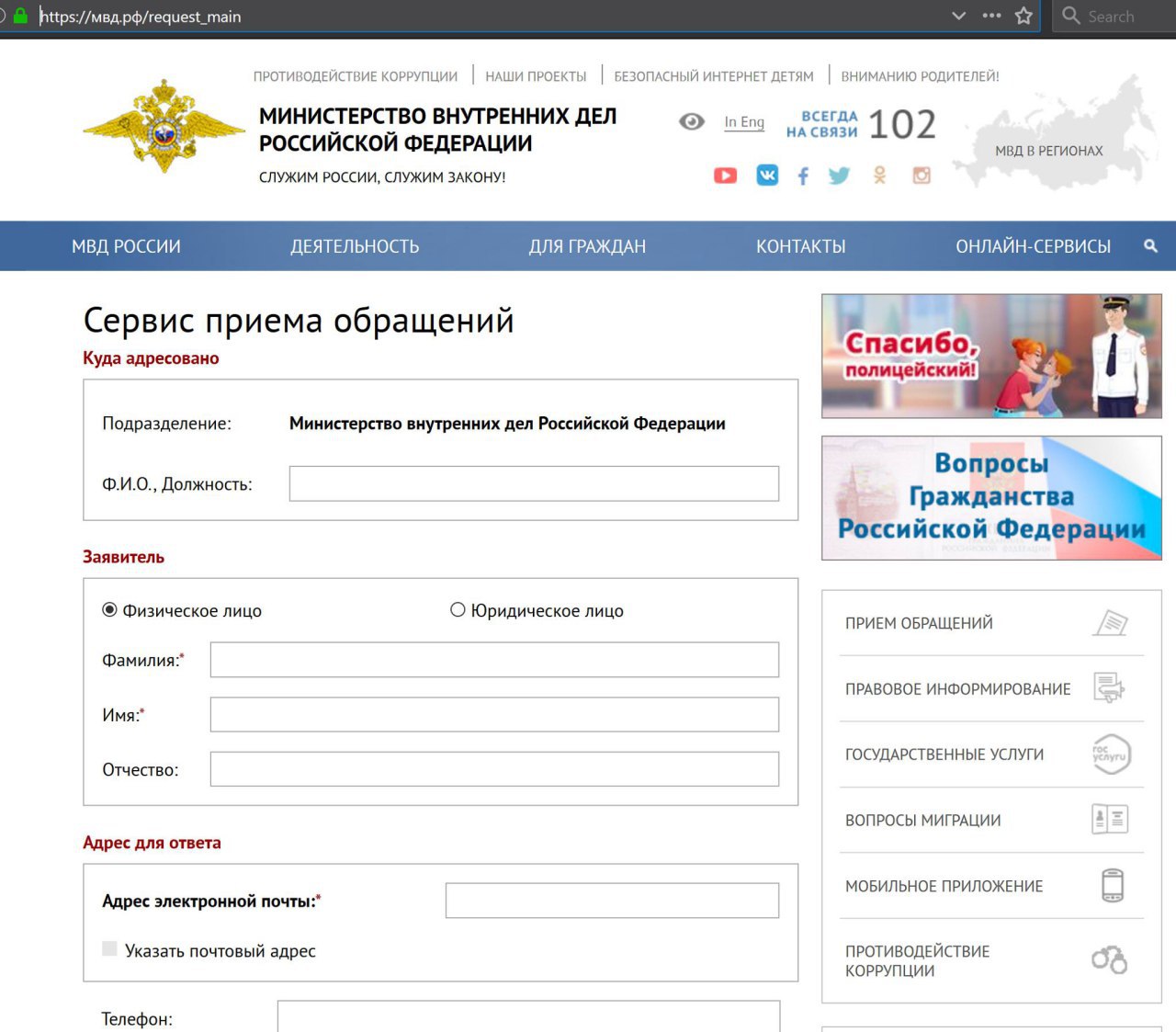Open the Вопросы Гражданства Российской Федерации banner
The height and width of the screenshot is (1032, 1176).
[x=991, y=498]
